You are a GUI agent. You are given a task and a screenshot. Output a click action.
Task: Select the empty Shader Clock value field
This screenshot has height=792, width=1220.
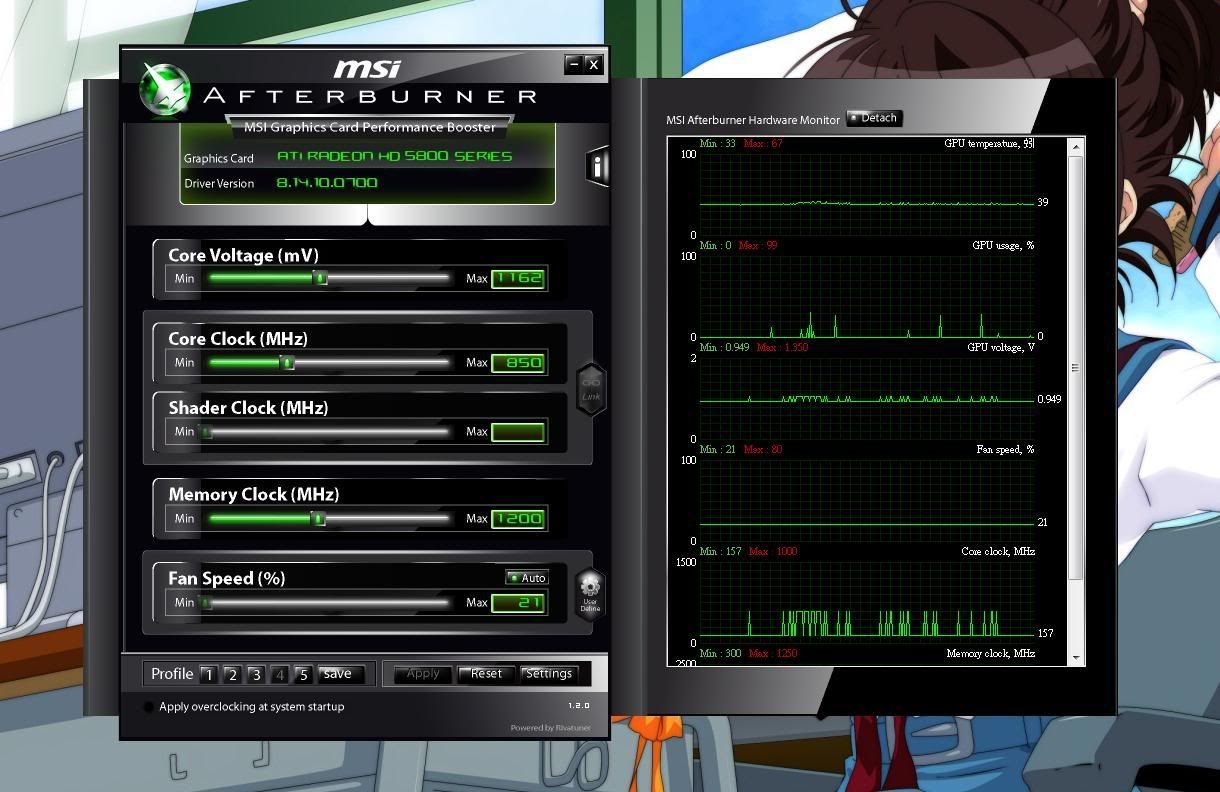coord(518,432)
